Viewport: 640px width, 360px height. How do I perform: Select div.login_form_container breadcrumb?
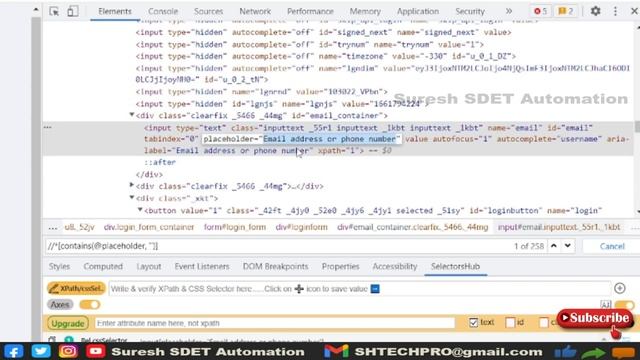(x=149, y=227)
